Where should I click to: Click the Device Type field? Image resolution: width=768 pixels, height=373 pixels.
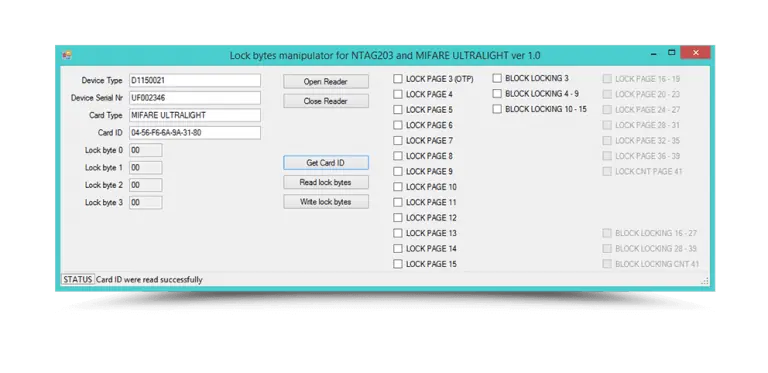[195, 80]
